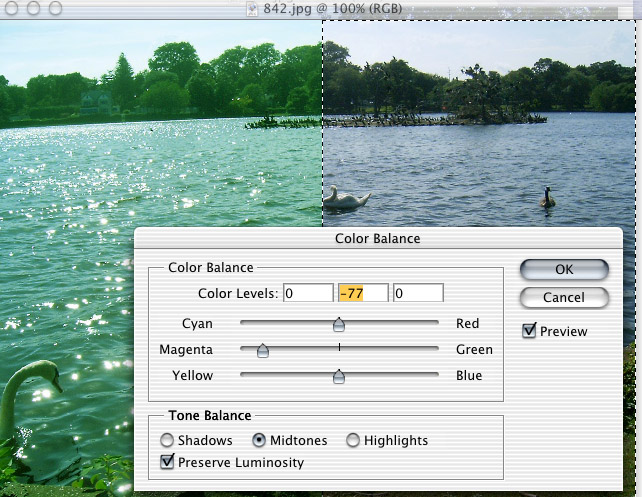642x497 pixels.
Task: Click the center tick of Magenta–Green track
Action: (x=339, y=347)
